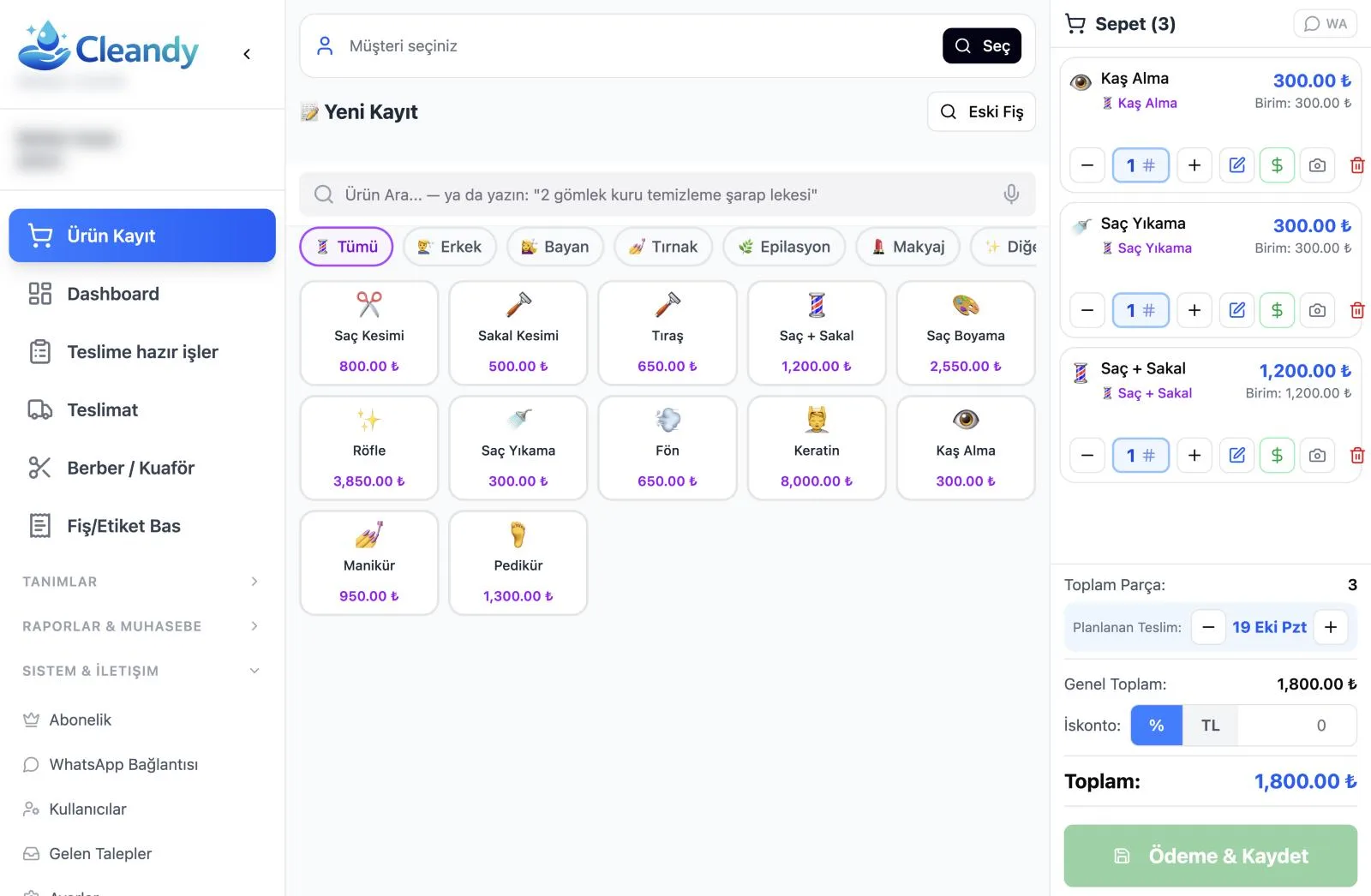1371x896 pixels.
Task: Click the microphone icon in product search
Action: tap(1011, 194)
